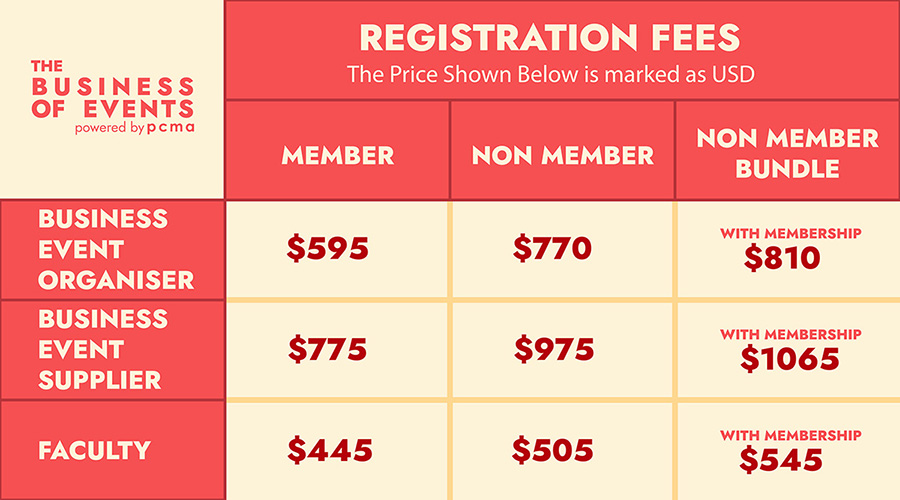Click the Registration Fees heading
The height and width of the screenshot is (500, 900).
[549, 38]
